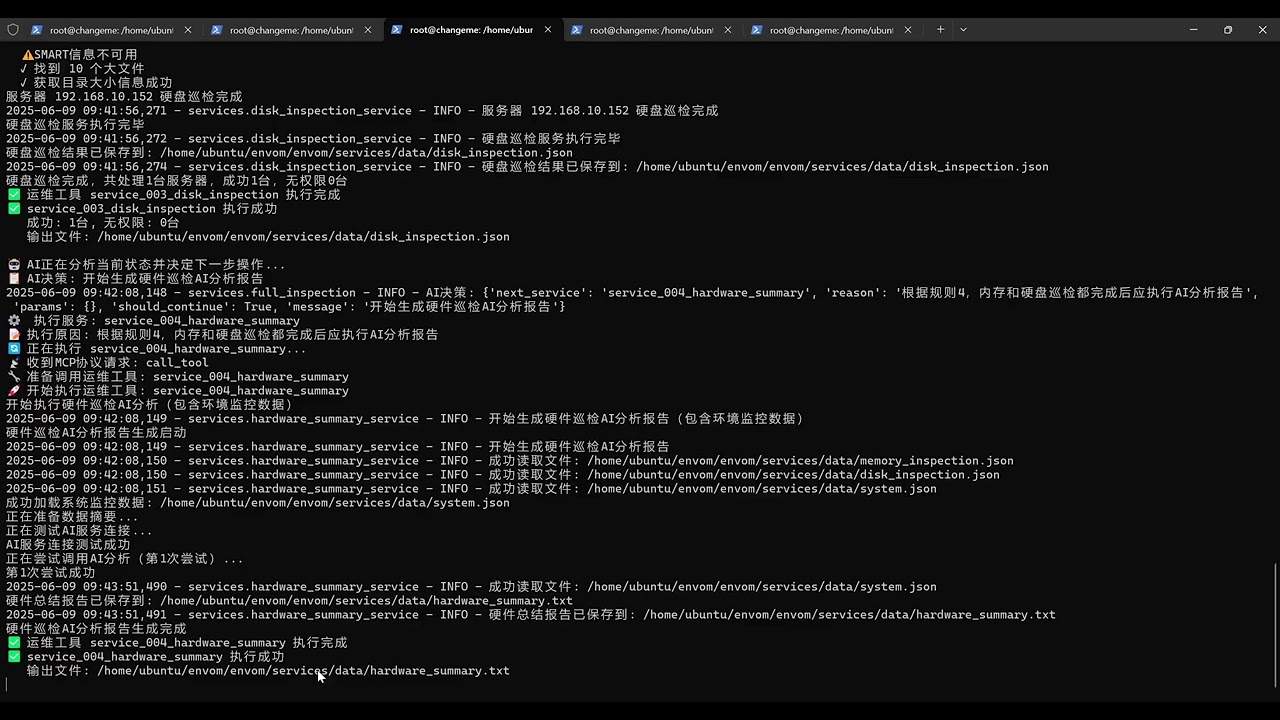The height and width of the screenshot is (720, 1280).
Task: Click the line 'AI服务连接测试成功'
Action: coord(68,545)
